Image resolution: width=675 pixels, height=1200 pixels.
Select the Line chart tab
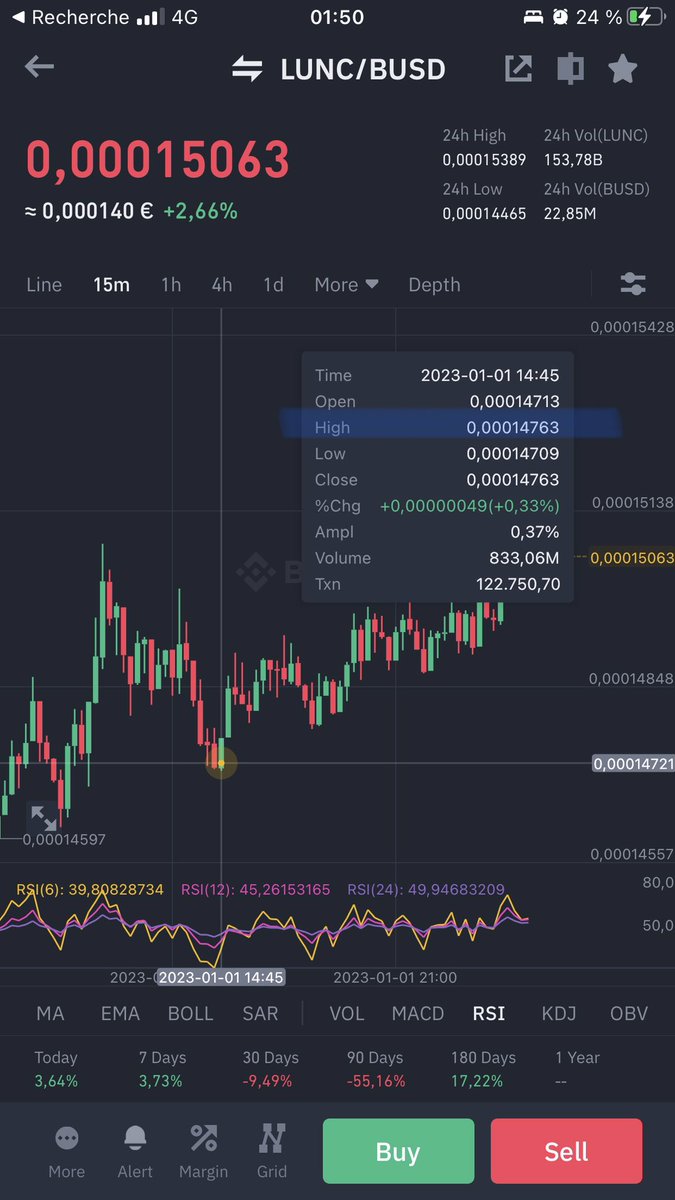click(44, 285)
